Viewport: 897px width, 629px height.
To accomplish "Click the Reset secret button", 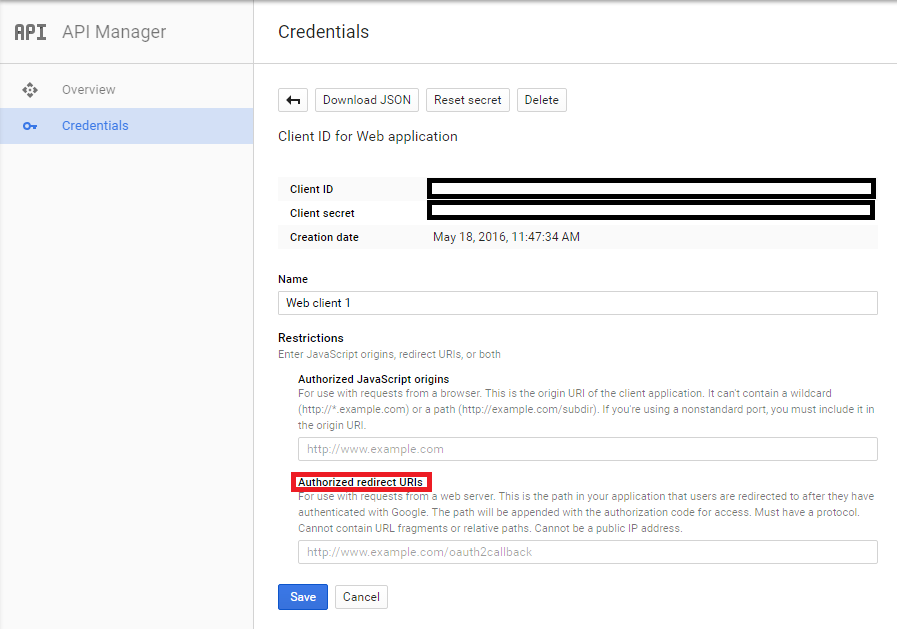I will click(x=467, y=100).
